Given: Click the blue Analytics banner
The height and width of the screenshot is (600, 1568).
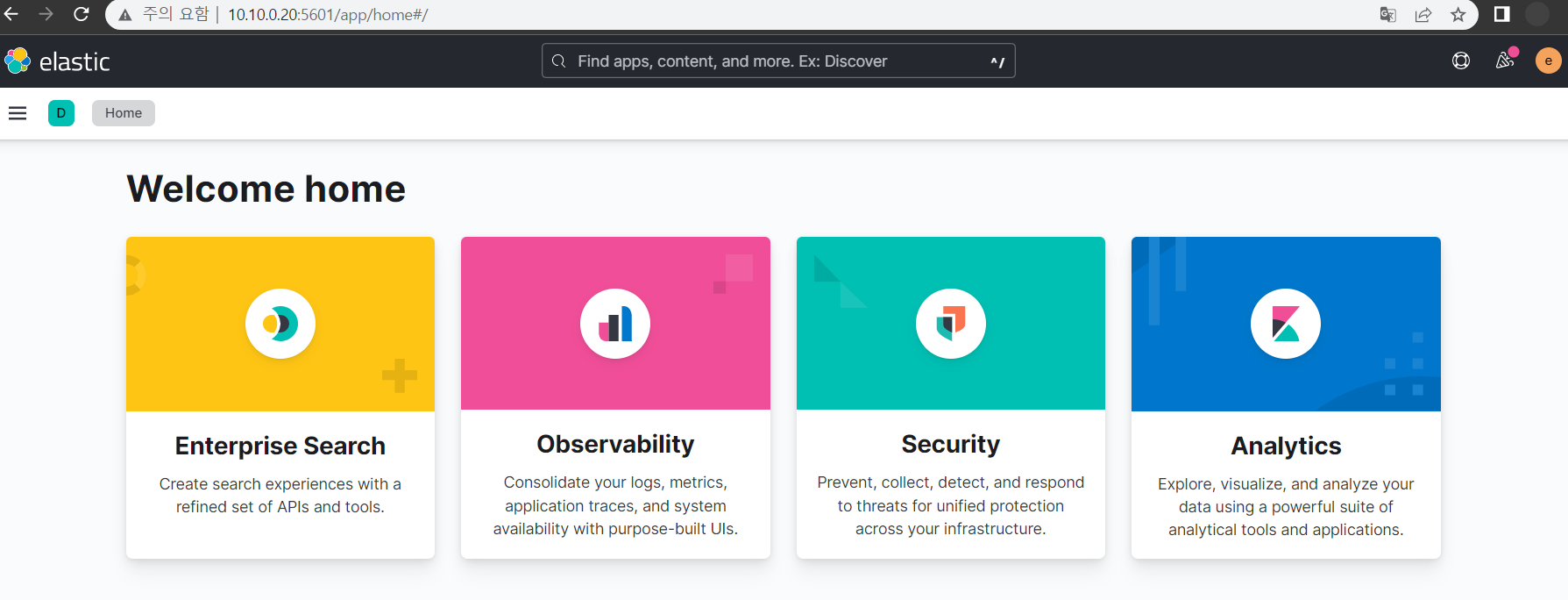Looking at the screenshot, I should (x=1286, y=324).
